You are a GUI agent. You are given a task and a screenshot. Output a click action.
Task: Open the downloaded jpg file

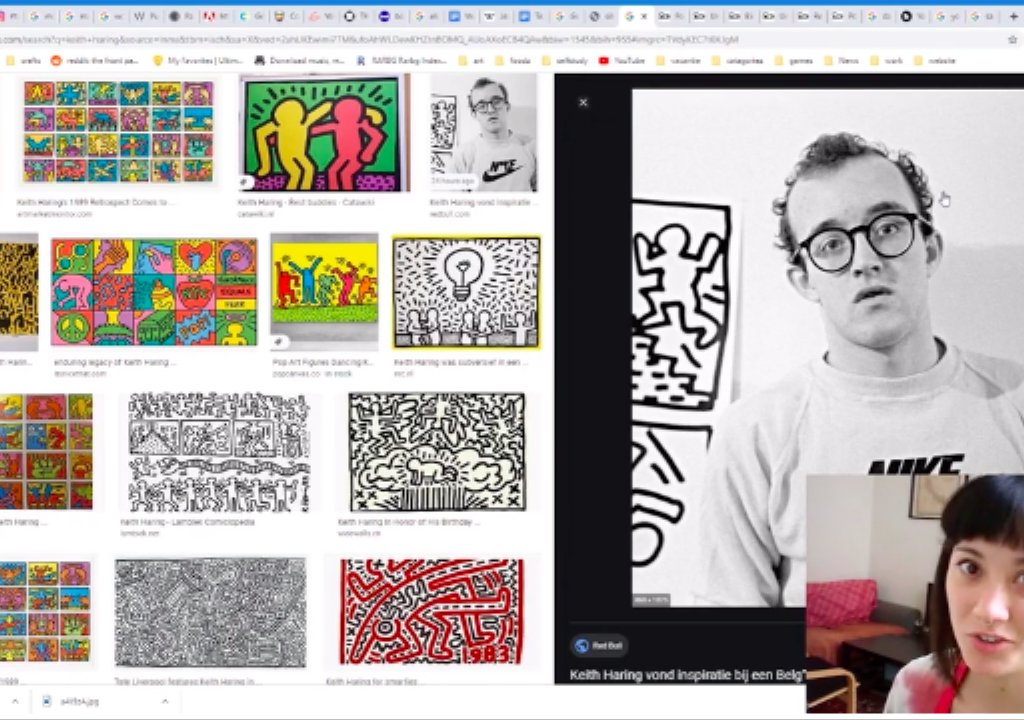77,702
